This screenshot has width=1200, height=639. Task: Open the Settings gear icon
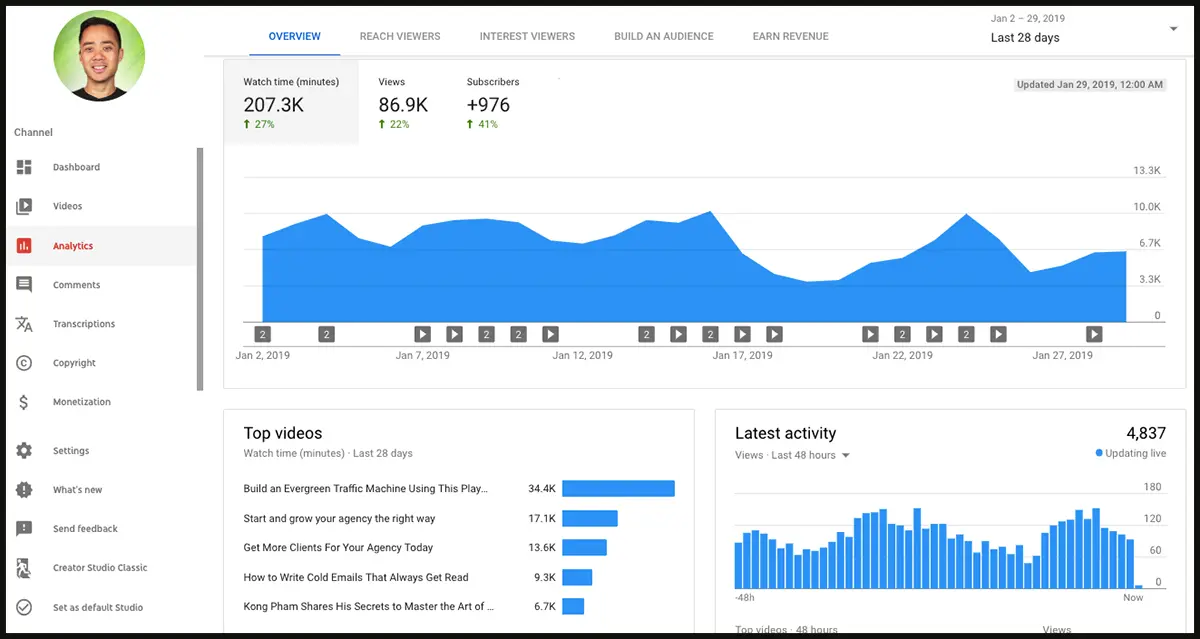click(x=24, y=451)
